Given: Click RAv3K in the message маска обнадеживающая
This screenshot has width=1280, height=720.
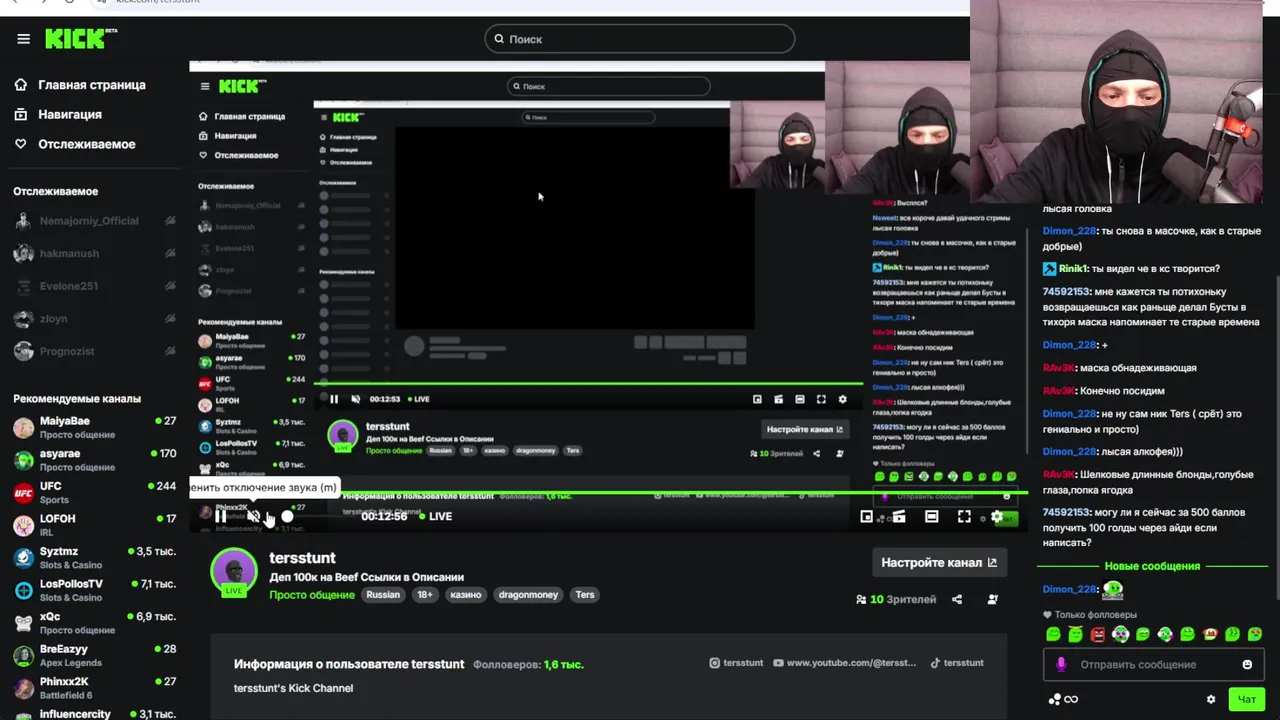Looking at the screenshot, I should [x=1058, y=368].
